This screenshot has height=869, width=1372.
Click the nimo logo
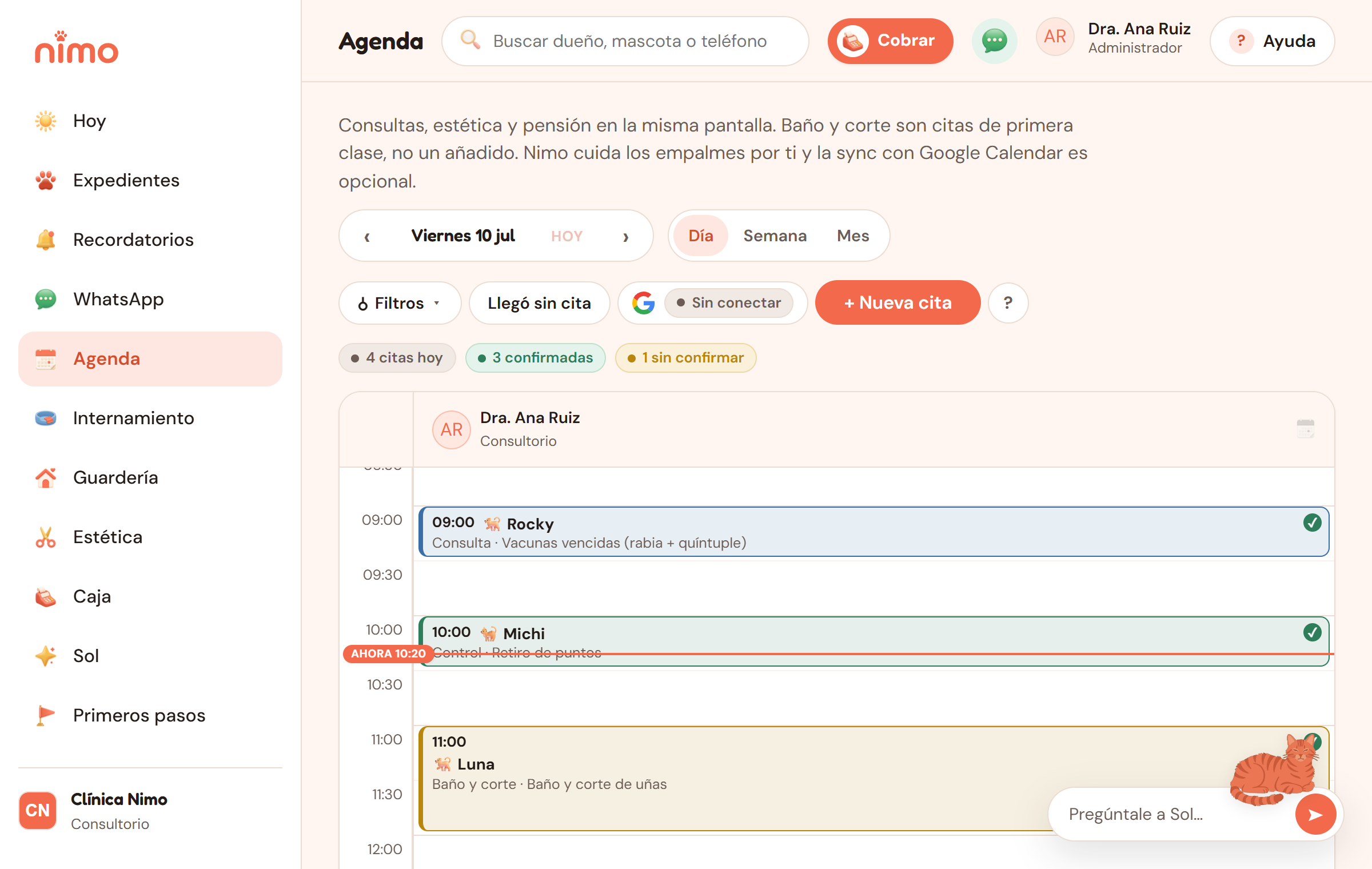[77, 47]
